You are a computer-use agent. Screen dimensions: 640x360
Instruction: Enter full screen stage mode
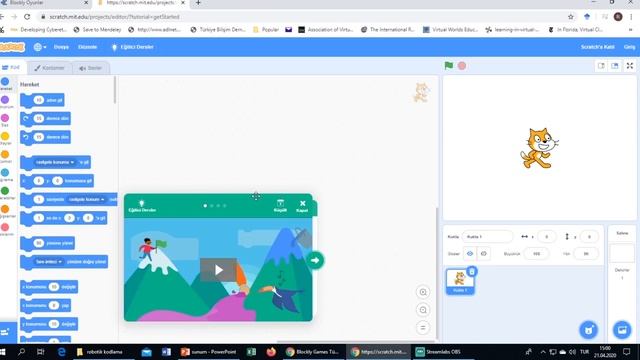tap(630, 66)
